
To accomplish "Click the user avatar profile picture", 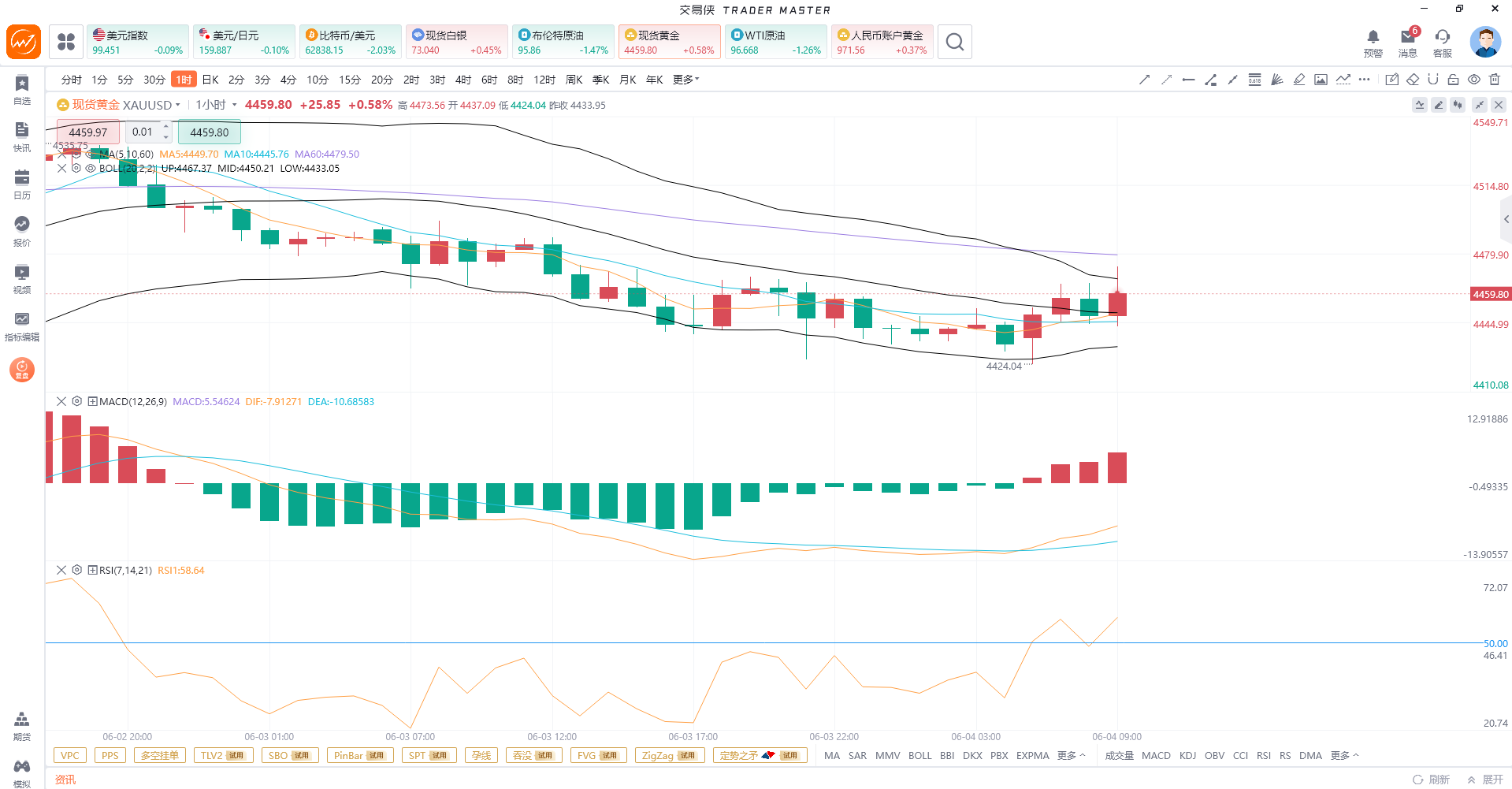I will pyautogui.click(x=1485, y=42).
